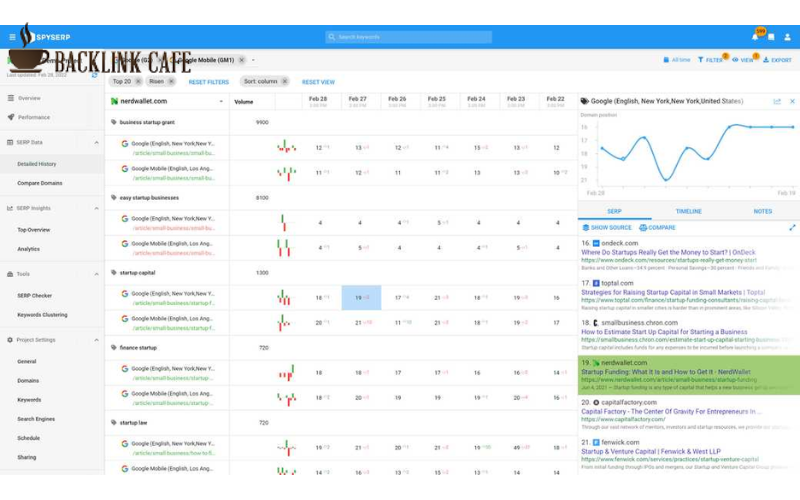Click the refresh icon under last updated
This screenshot has height=500, width=800.
point(94,75)
